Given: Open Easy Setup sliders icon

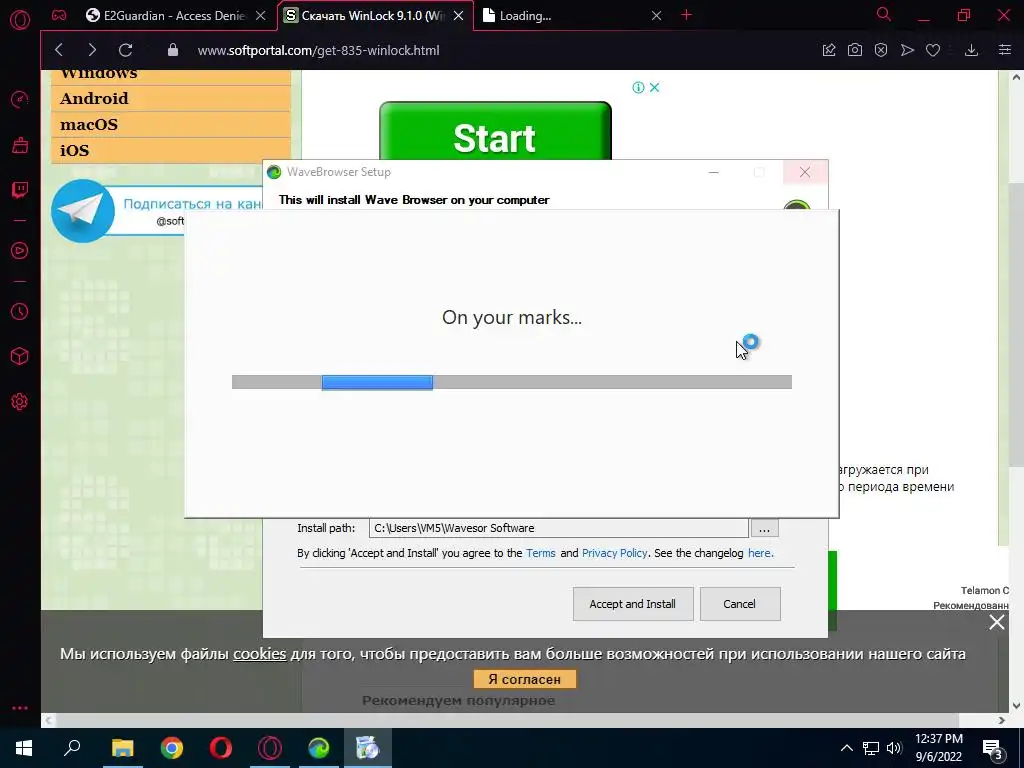Looking at the screenshot, I should click(x=1004, y=50).
